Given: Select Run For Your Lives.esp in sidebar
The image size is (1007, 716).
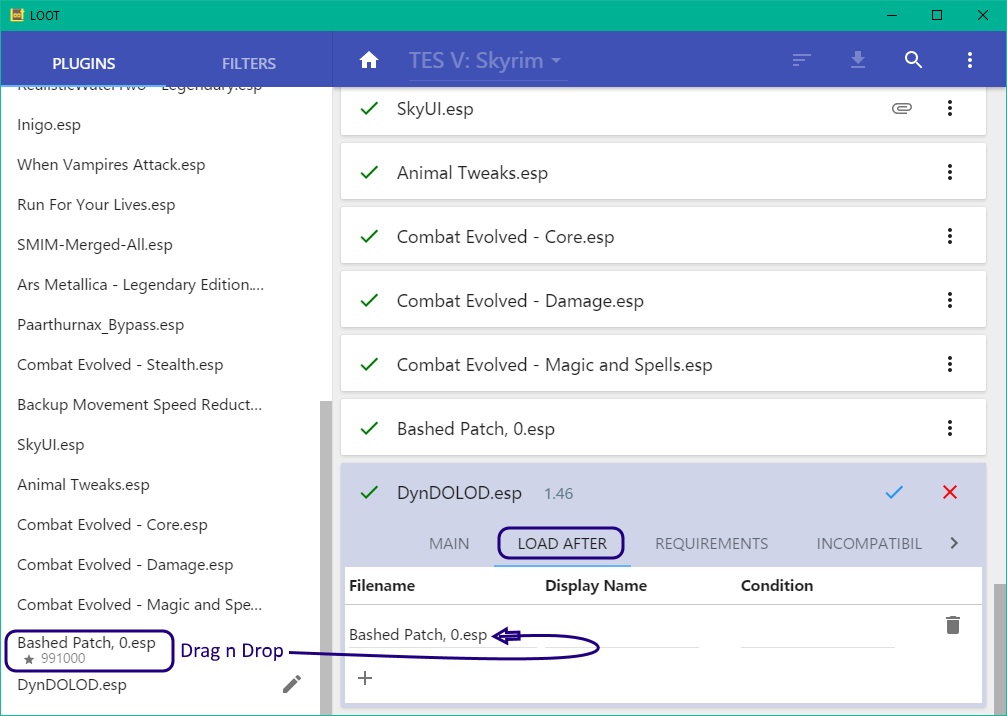Looking at the screenshot, I should point(96,205).
